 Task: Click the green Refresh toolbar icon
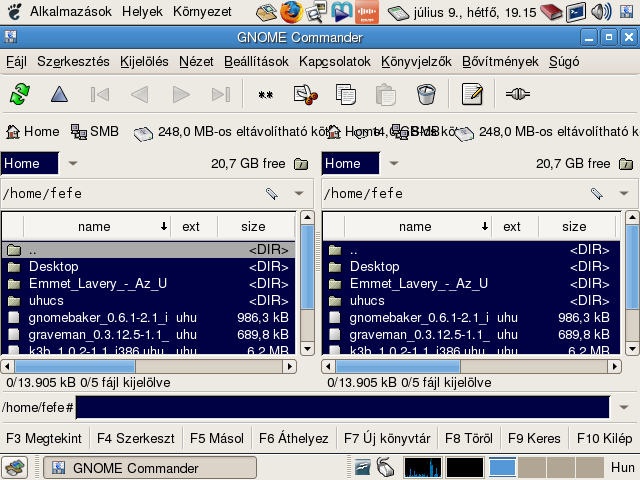20,94
